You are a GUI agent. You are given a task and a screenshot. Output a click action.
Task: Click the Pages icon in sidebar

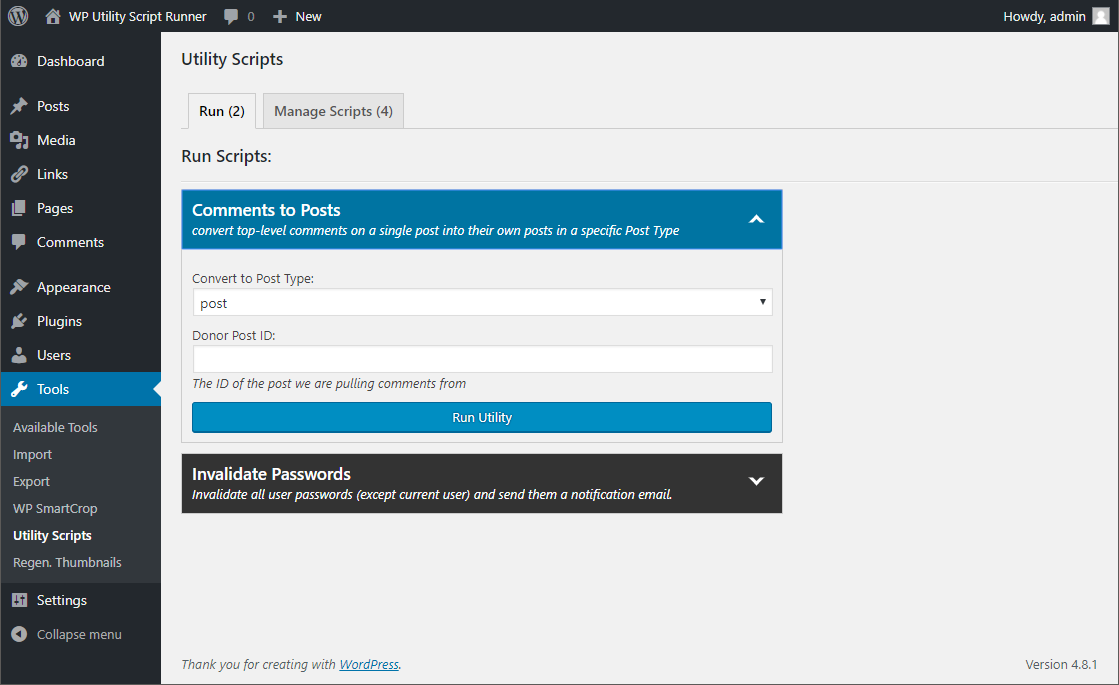pos(19,208)
